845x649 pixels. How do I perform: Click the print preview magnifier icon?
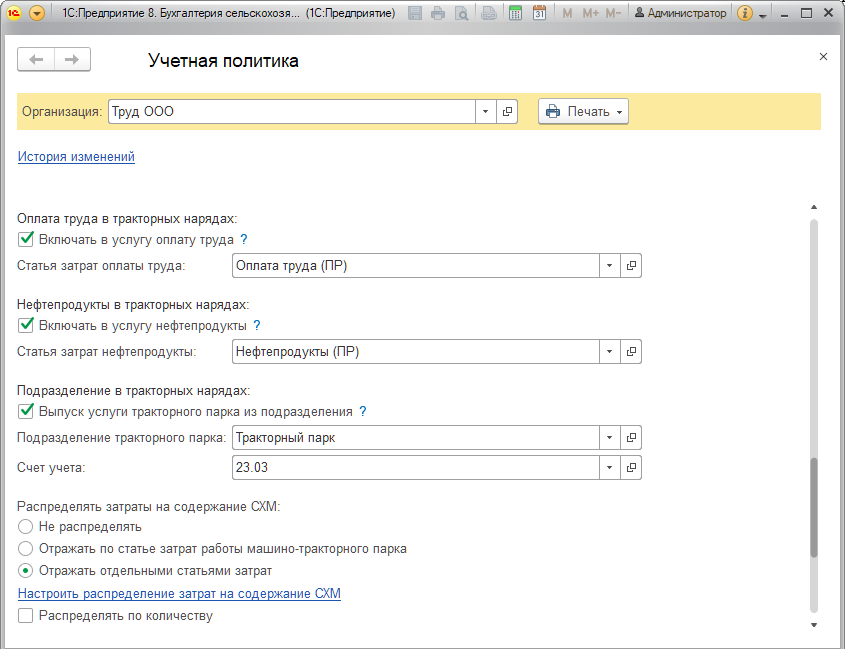461,13
